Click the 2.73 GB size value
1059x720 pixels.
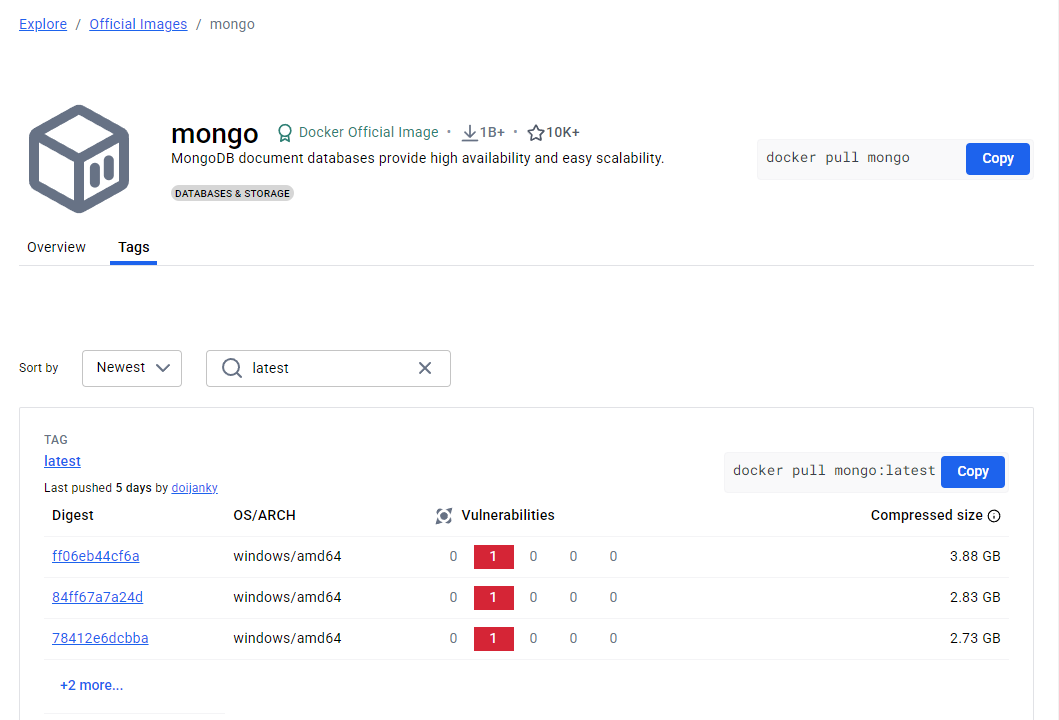975,638
